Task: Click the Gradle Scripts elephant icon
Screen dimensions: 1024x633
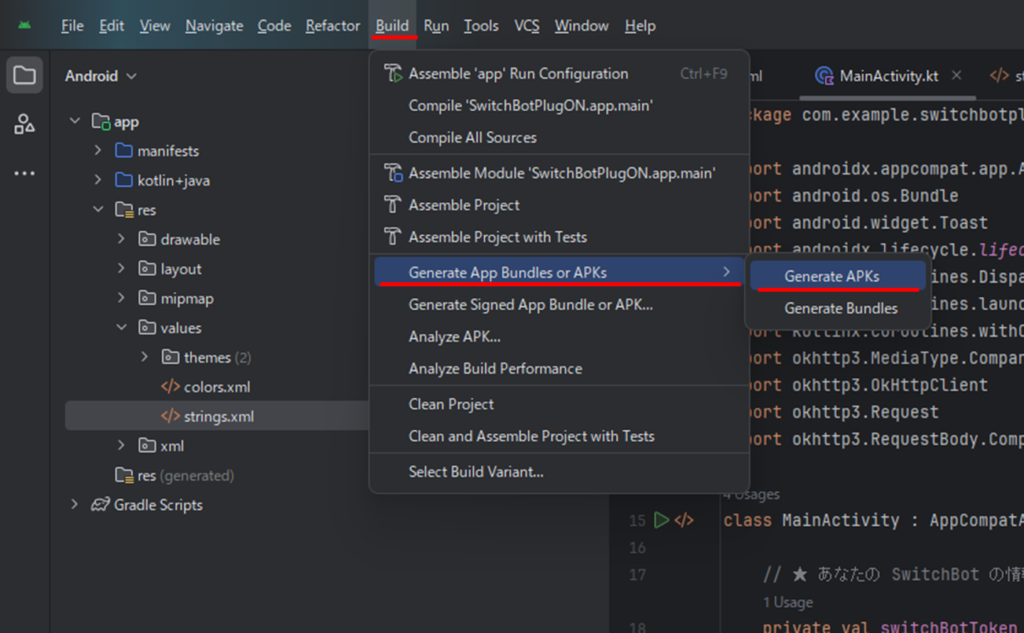Action: (x=100, y=505)
